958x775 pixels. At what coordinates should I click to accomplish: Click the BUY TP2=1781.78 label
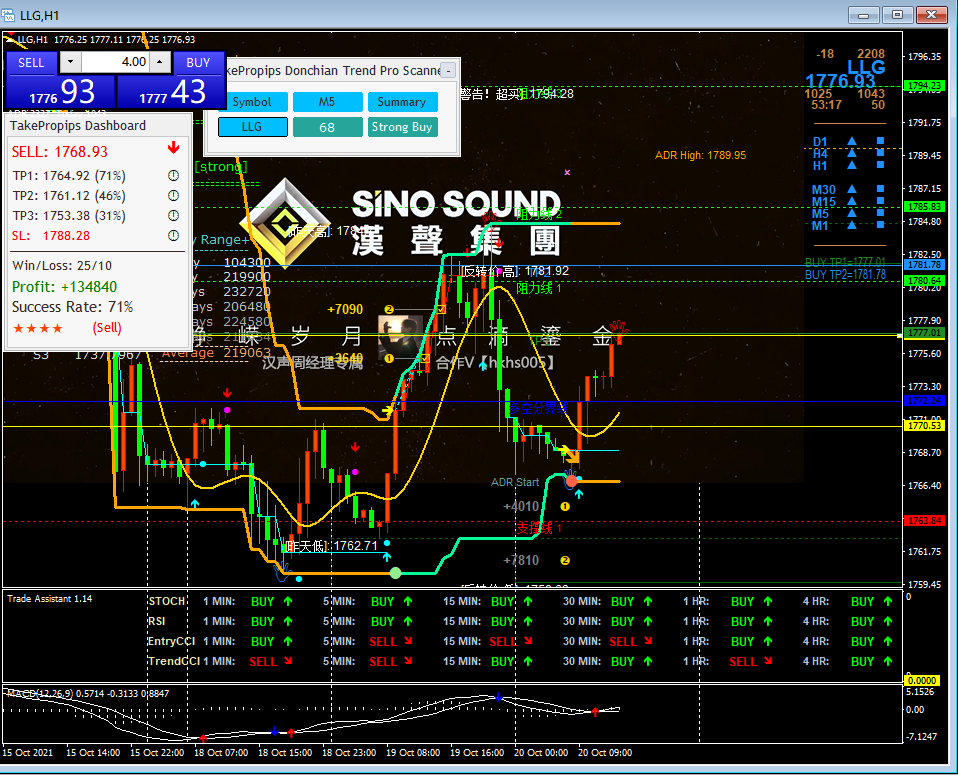click(845, 275)
